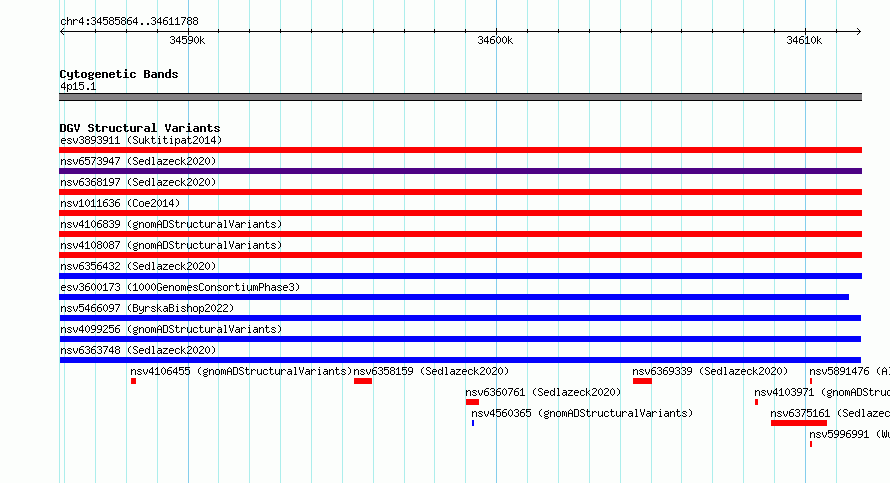Open nsv6360761 (Sedlazeck2020) label

point(543,392)
